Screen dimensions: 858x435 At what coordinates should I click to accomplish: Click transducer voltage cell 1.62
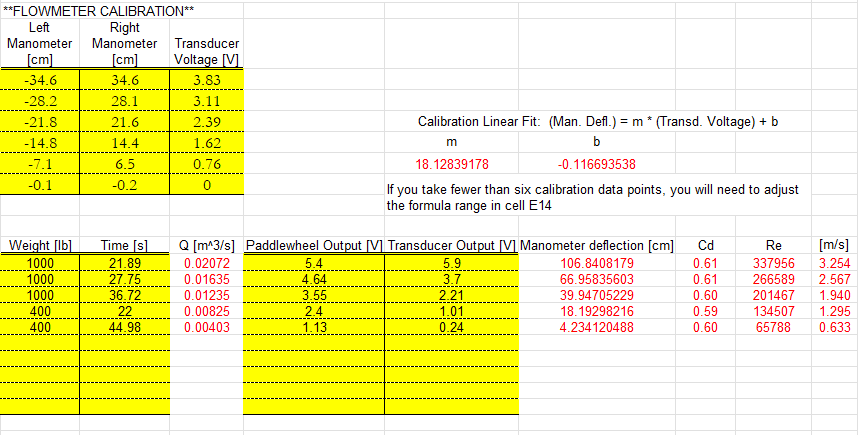[206, 143]
